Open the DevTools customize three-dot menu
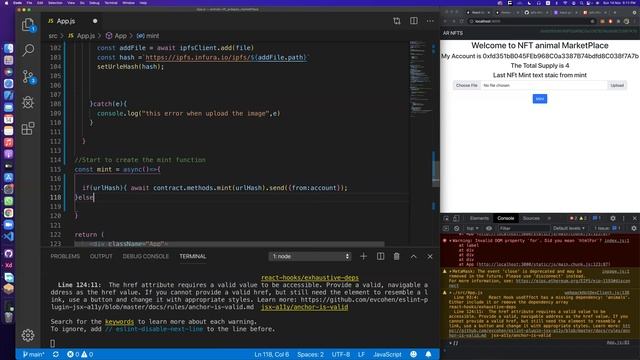Screen dimensions: 640x360 pyautogui.click(x=623, y=218)
